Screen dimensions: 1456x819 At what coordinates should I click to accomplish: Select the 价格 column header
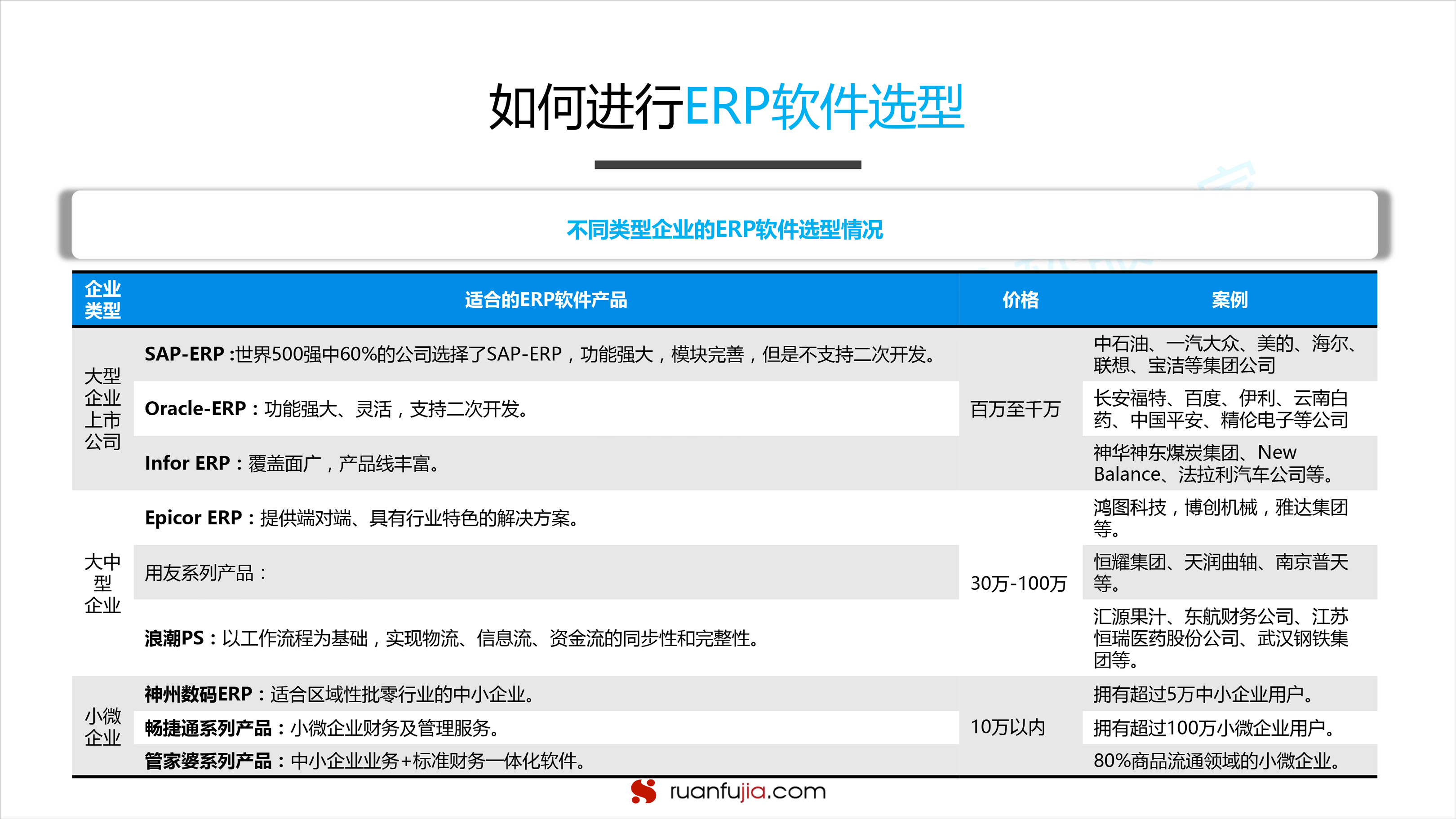pyautogui.click(x=1019, y=301)
